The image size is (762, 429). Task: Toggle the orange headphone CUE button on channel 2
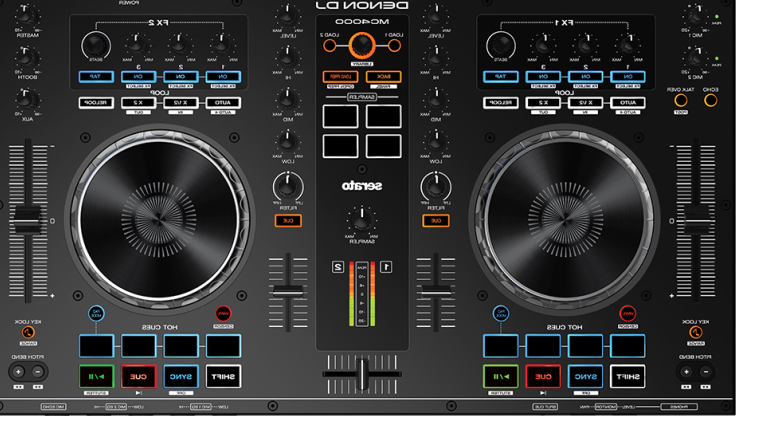[x=288, y=221]
